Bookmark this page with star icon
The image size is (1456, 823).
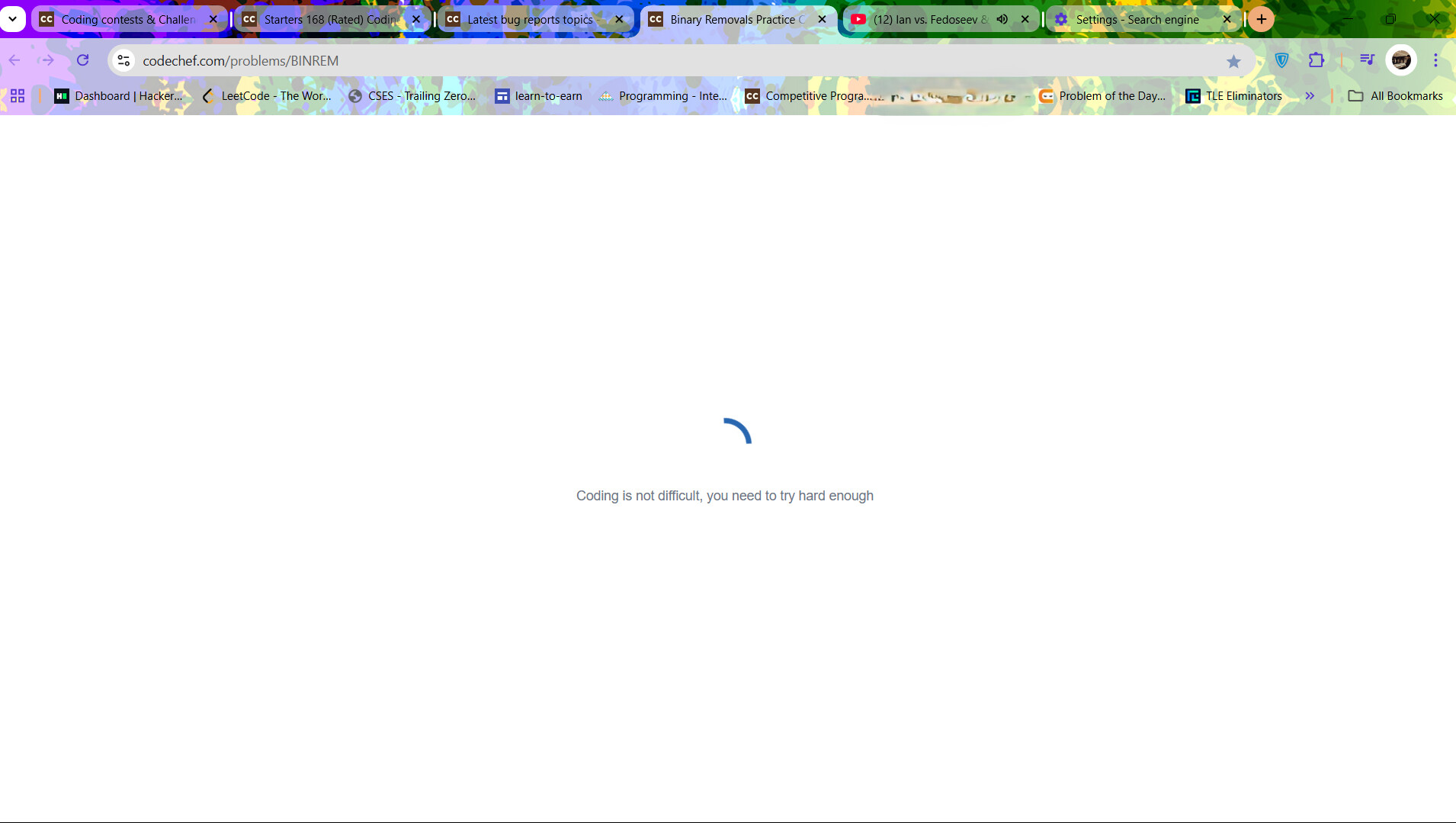coord(1233,61)
